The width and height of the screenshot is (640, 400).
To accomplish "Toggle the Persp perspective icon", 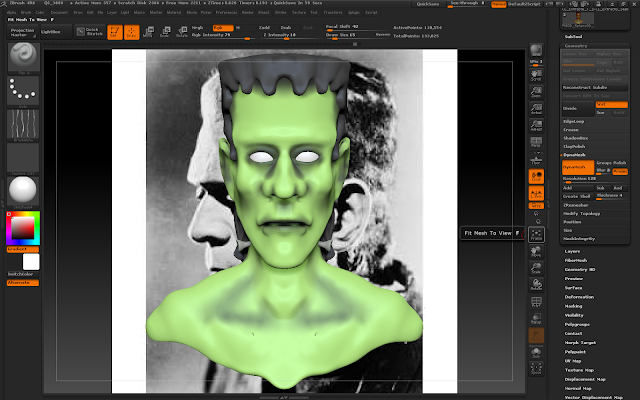I will (536, 142).
